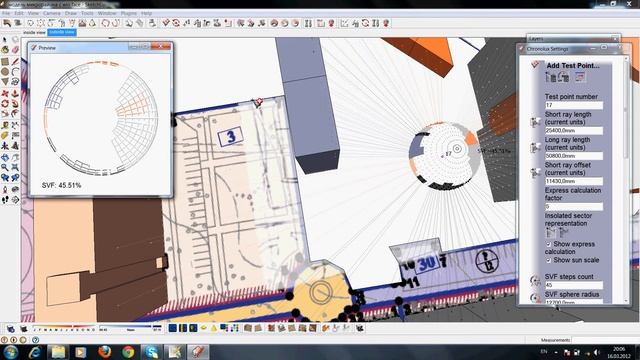This screenshot has height=360, width=640.
Task: Choose the Zoom magnifier tool
Action: (5, 167)
